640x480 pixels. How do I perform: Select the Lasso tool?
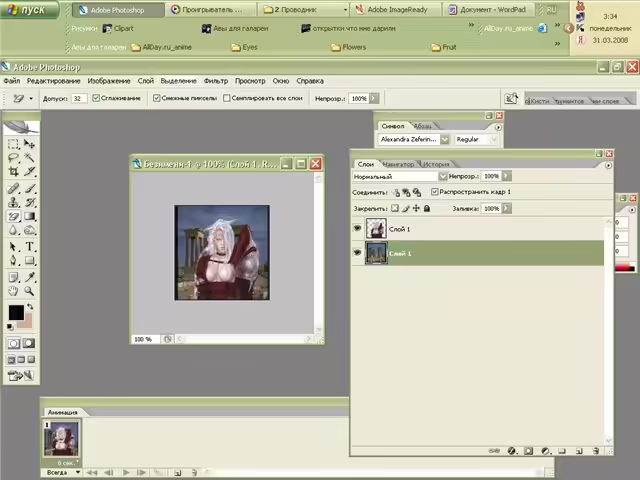pos(13,158)
